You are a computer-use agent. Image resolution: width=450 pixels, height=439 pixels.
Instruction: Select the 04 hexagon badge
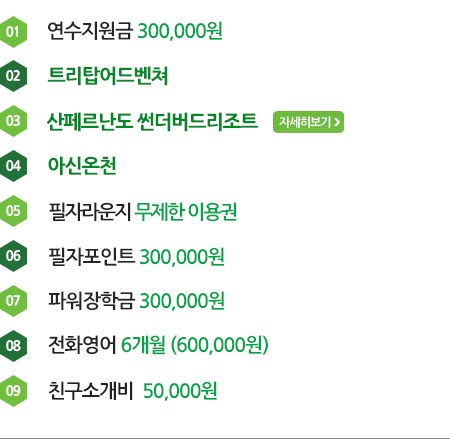[13, 166]
